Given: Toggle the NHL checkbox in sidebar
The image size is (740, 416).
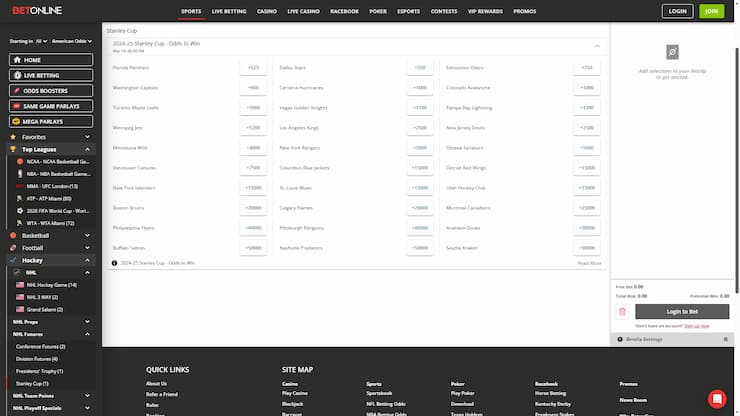Looking at the screenshot, I should click(x=17, y=272).
